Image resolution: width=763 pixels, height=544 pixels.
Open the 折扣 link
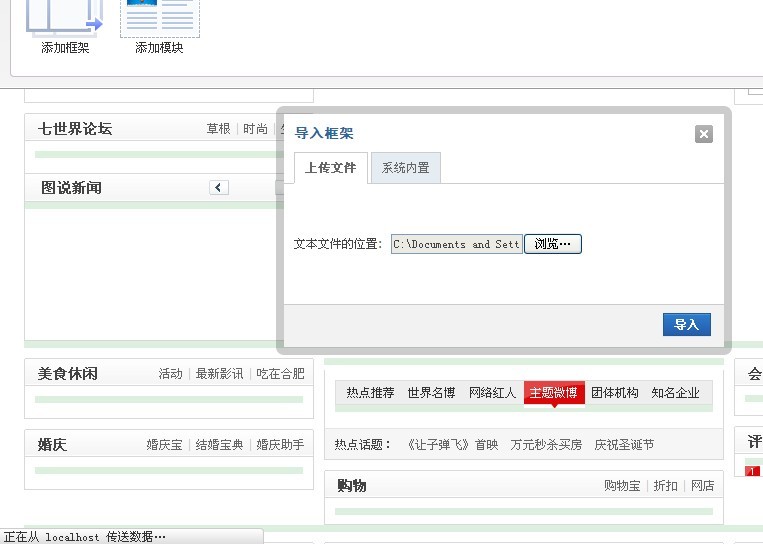[x=666, y=486]
